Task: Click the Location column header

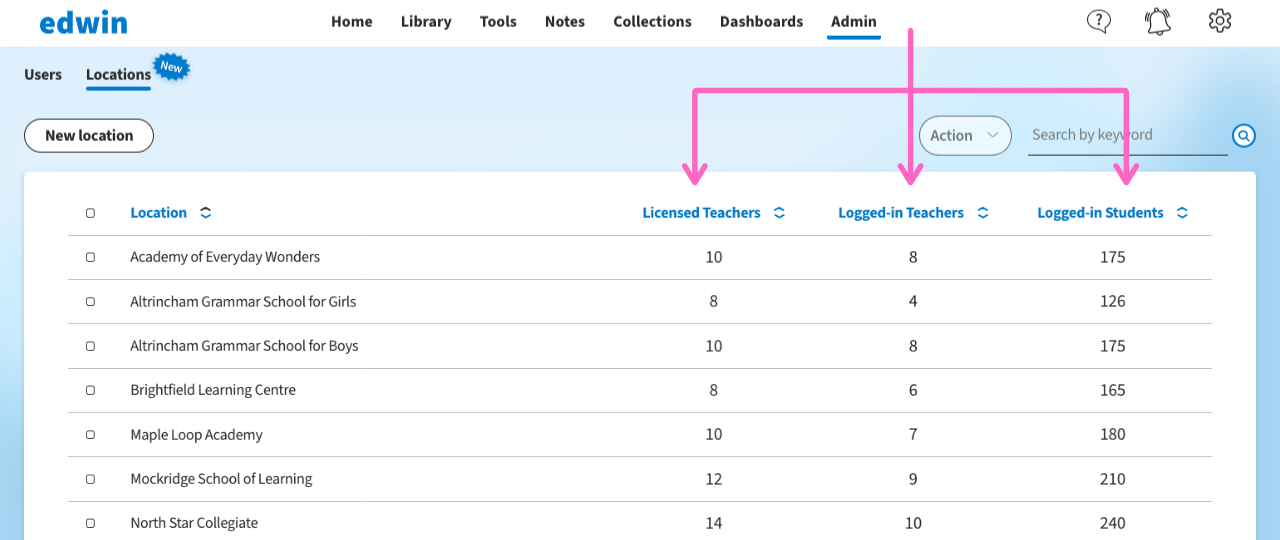Action: coord(158,213)
